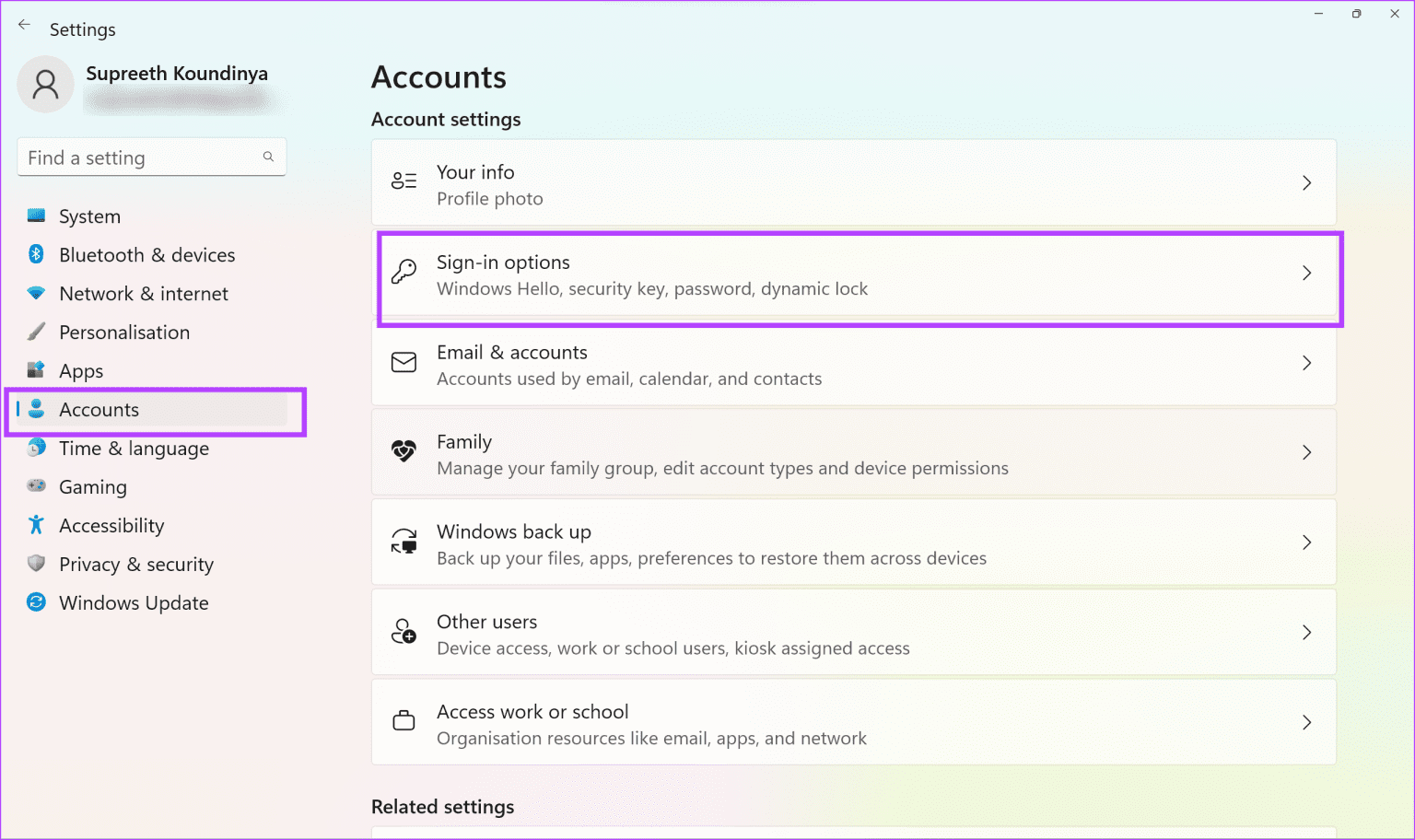The image size is (1415, 840).
Task: Click the search magnifier icon
Action: click(268, 157)
